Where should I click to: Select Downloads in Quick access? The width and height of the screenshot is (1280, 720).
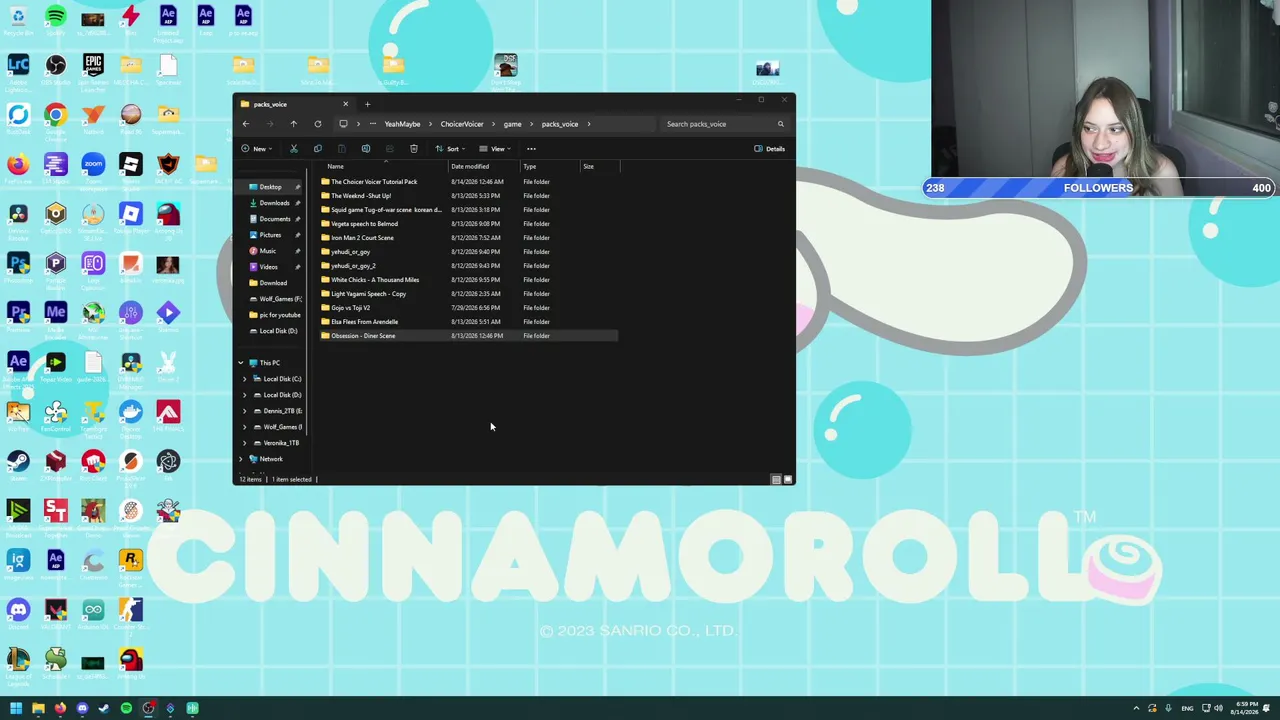(274, 203)
